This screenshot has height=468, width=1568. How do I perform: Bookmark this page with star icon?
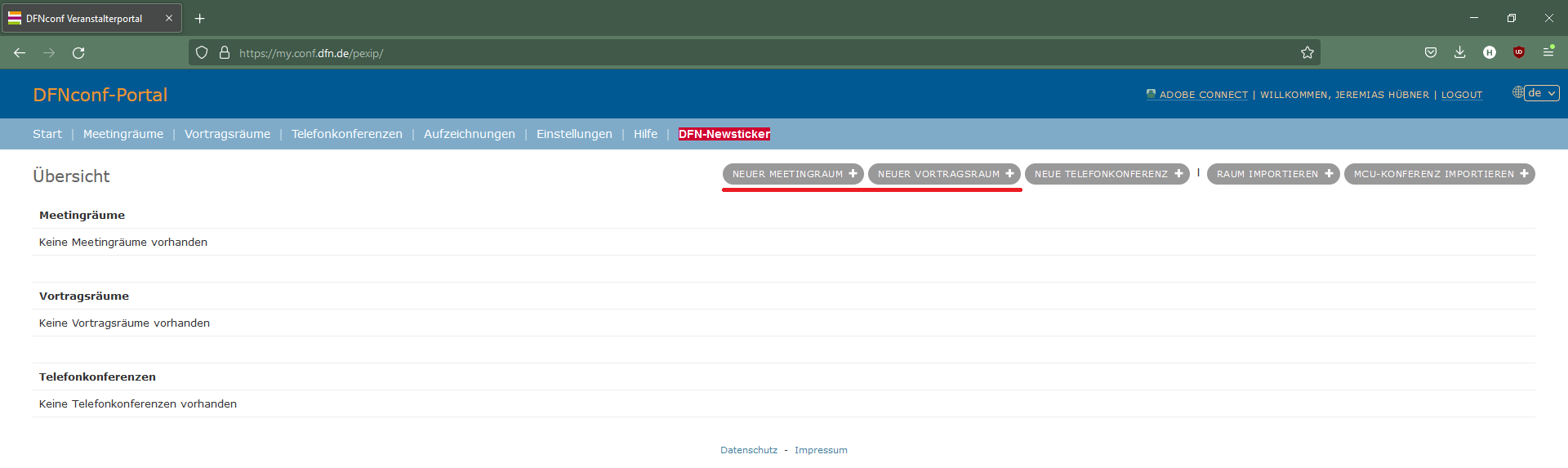tap(1307, 53)
